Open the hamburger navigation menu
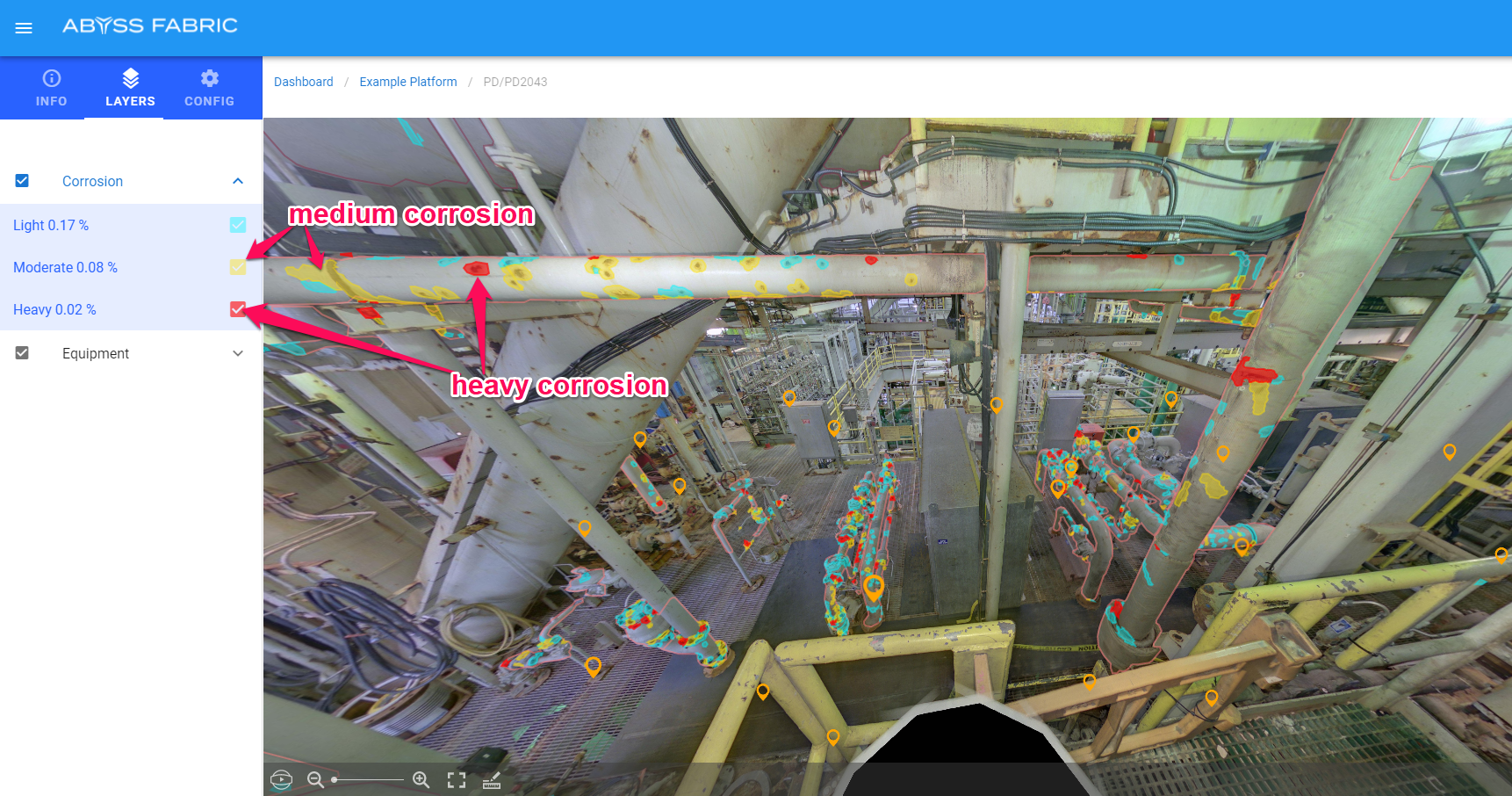 tap(24, 28)
